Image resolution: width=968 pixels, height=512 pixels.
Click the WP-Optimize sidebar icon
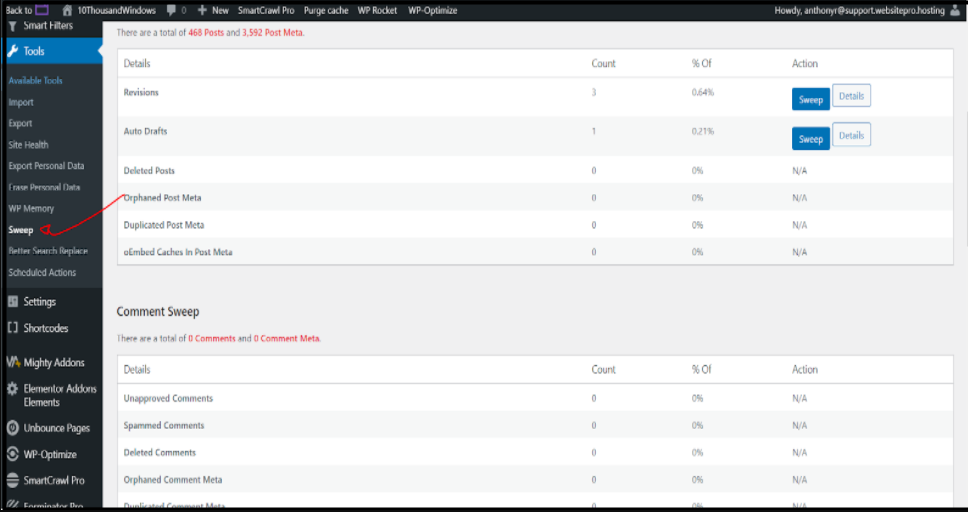(13, 454)
